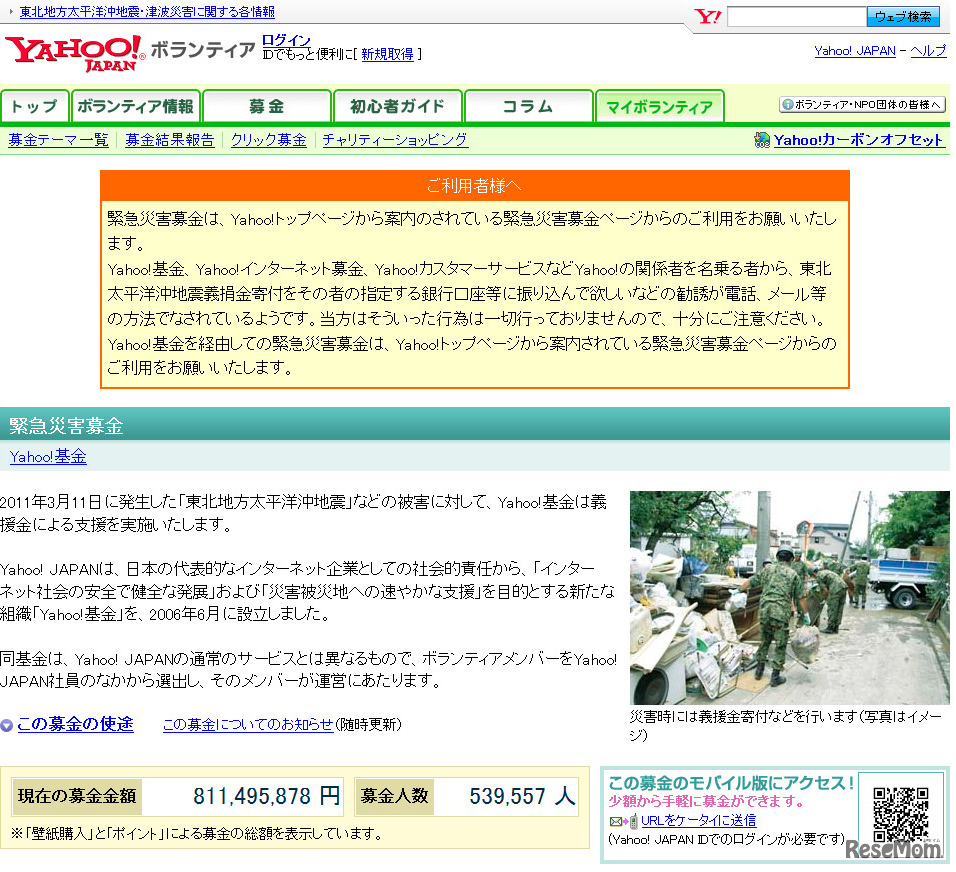This screenshot has height=872, width=956.
Task: Click the donor count 539,557 人
Action: coord(522,796)
